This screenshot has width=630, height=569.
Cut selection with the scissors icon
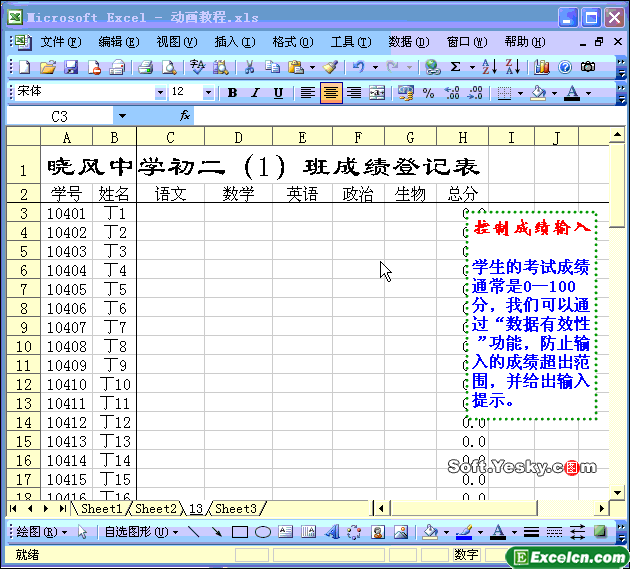(x=249, y=67)
